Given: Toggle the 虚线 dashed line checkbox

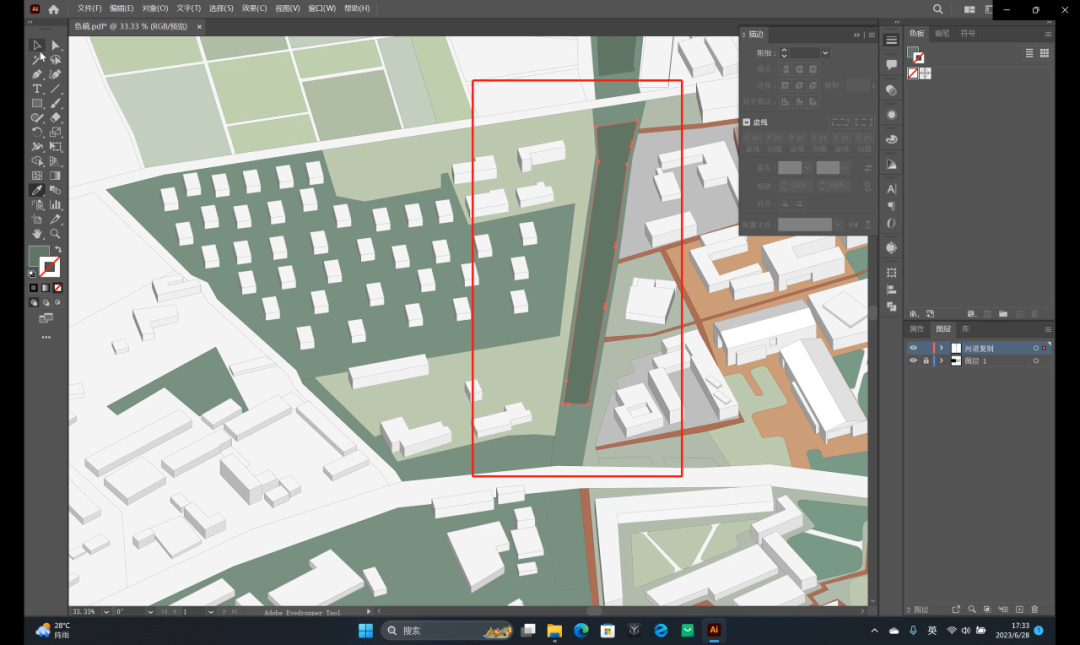Looking at the screenshot, I should point(747,122).
